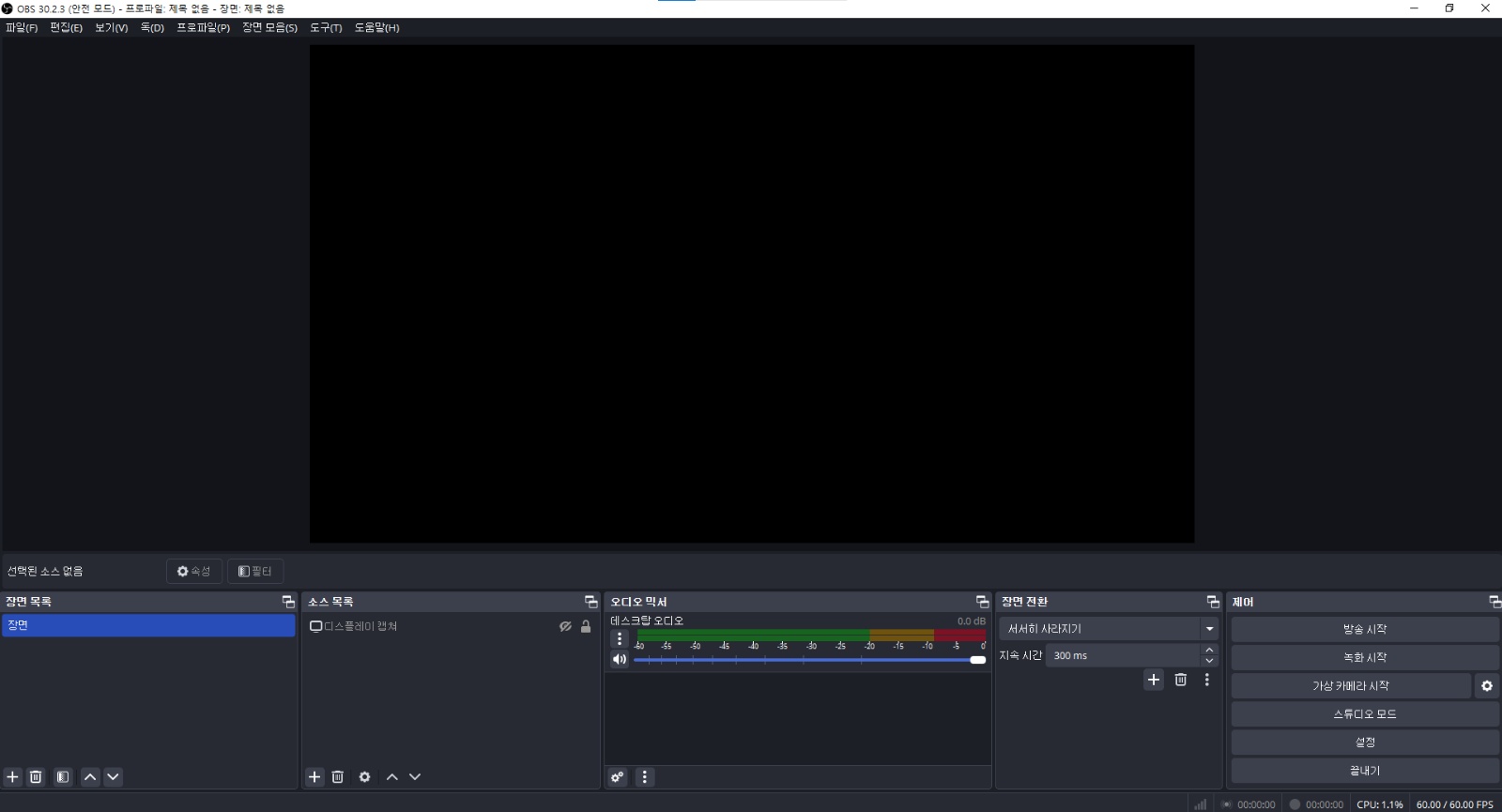Open the 독(D) menu
This screenshot has width=1502, height=812.
point(152,28)
